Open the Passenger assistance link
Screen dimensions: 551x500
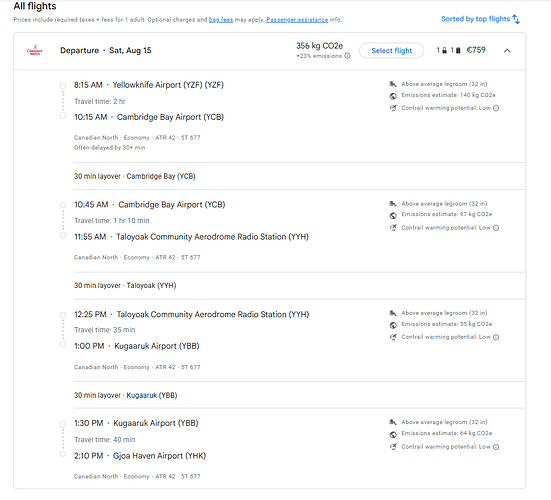coord(297,20)
